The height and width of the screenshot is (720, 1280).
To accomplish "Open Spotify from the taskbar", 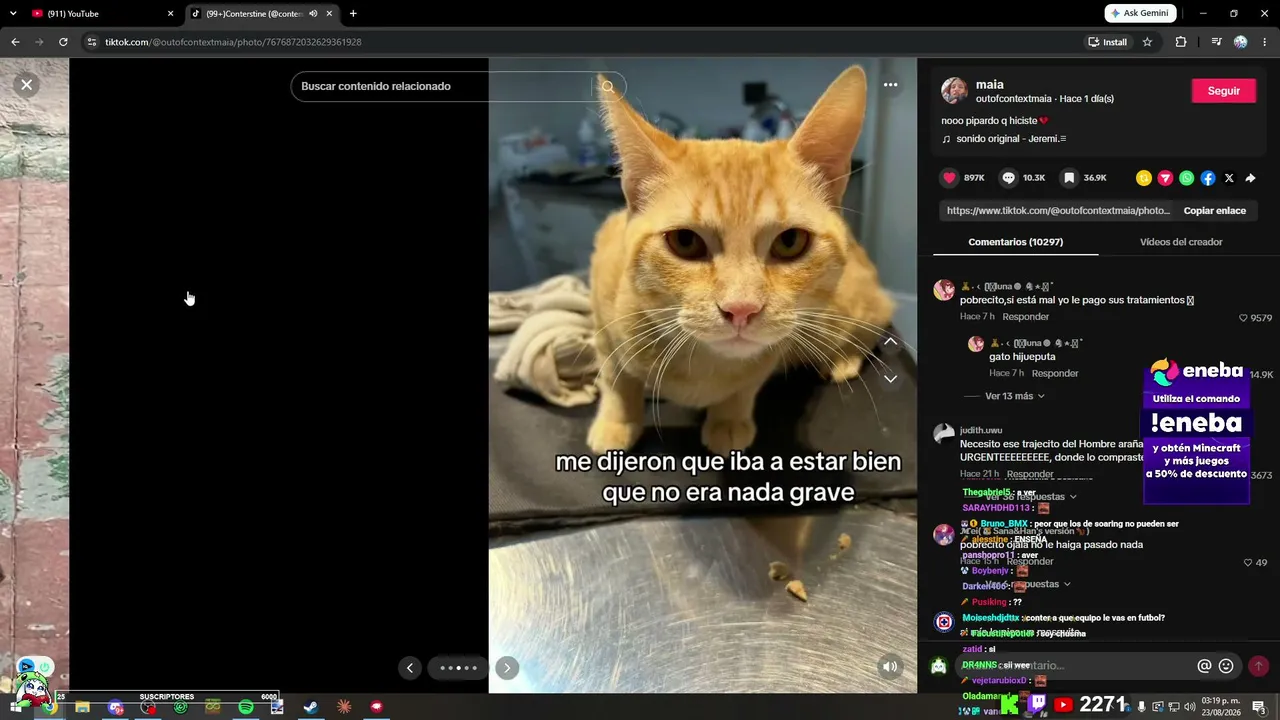I will coord(246,707).
